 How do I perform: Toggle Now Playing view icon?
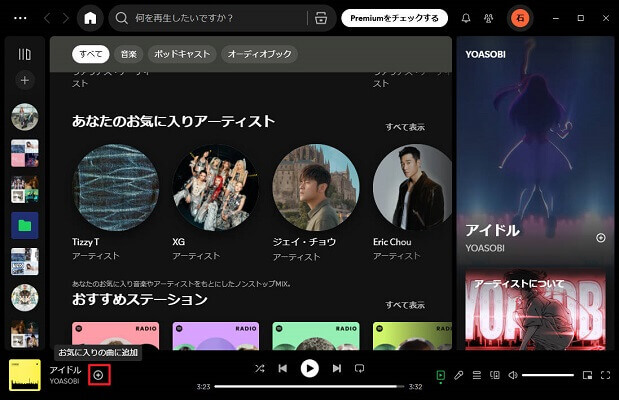(441, 375)
